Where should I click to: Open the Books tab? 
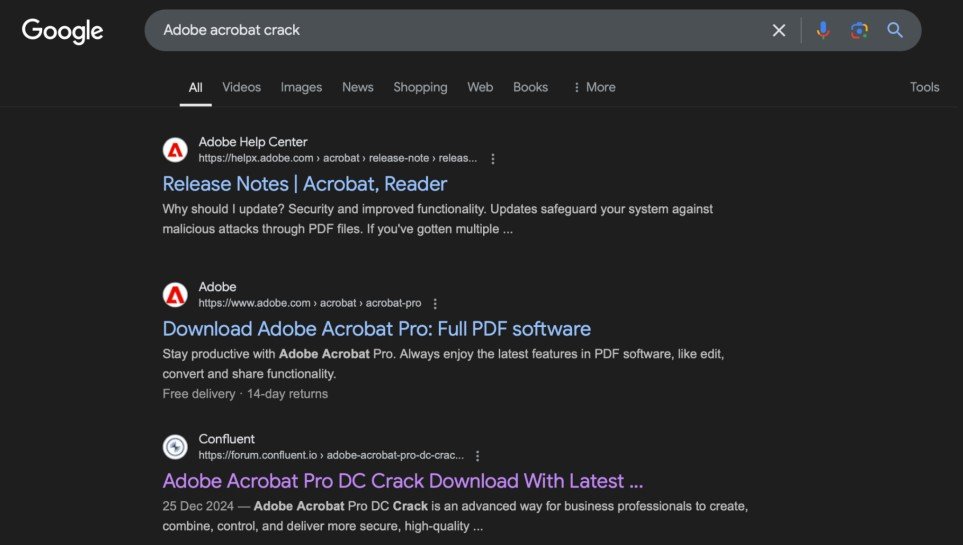pyautogui.click(x=530, y=87)
